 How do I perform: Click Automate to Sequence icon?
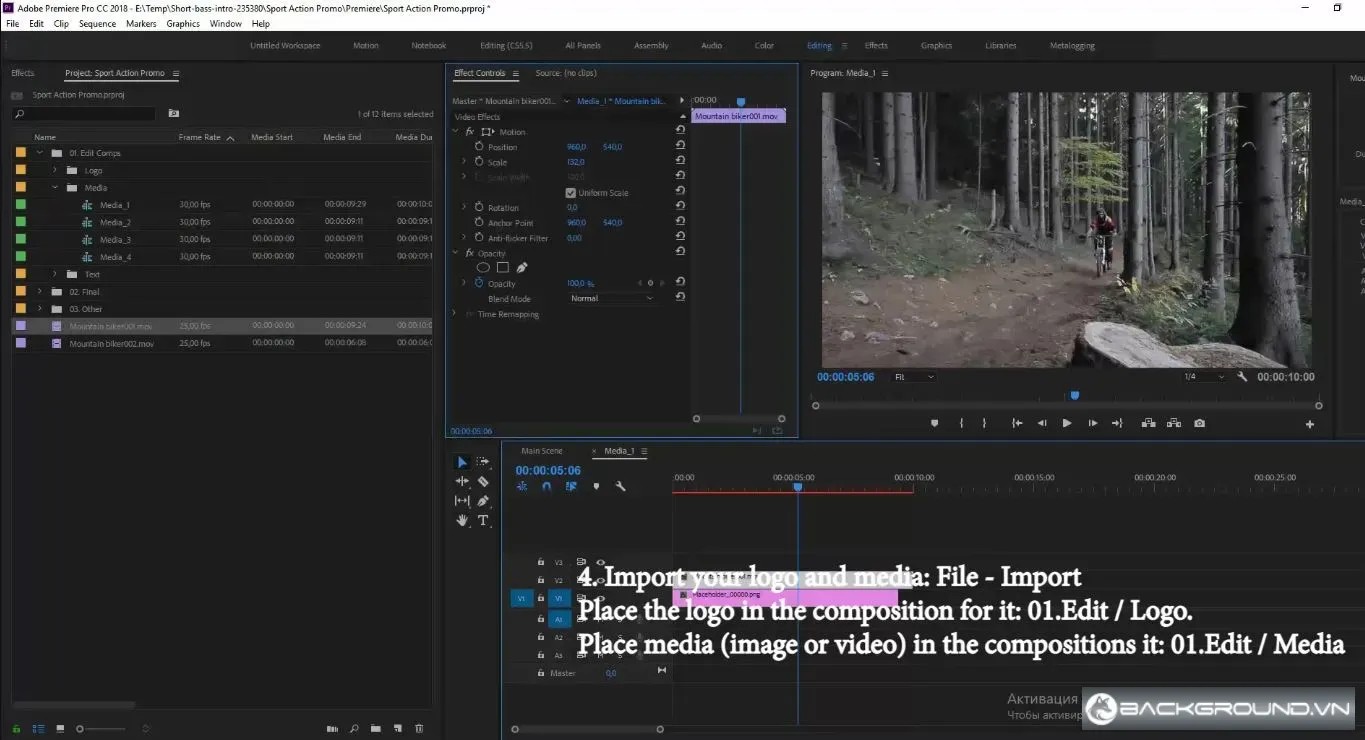tap(332, 728)
